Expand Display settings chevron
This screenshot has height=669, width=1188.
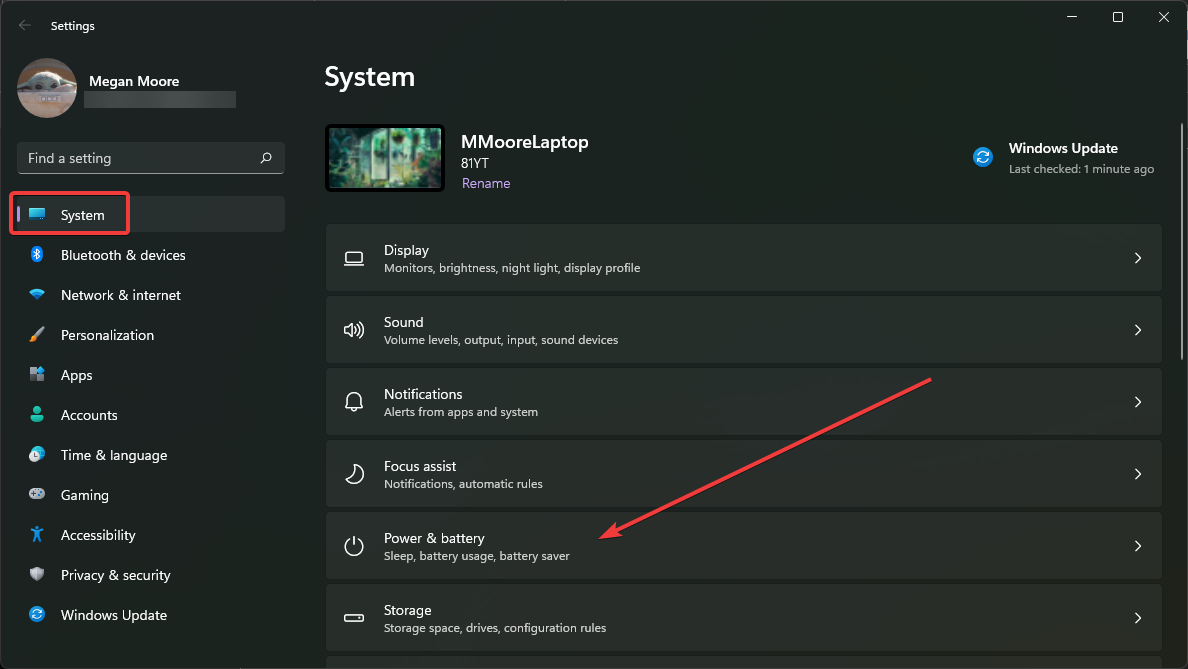pos(1137,258)
